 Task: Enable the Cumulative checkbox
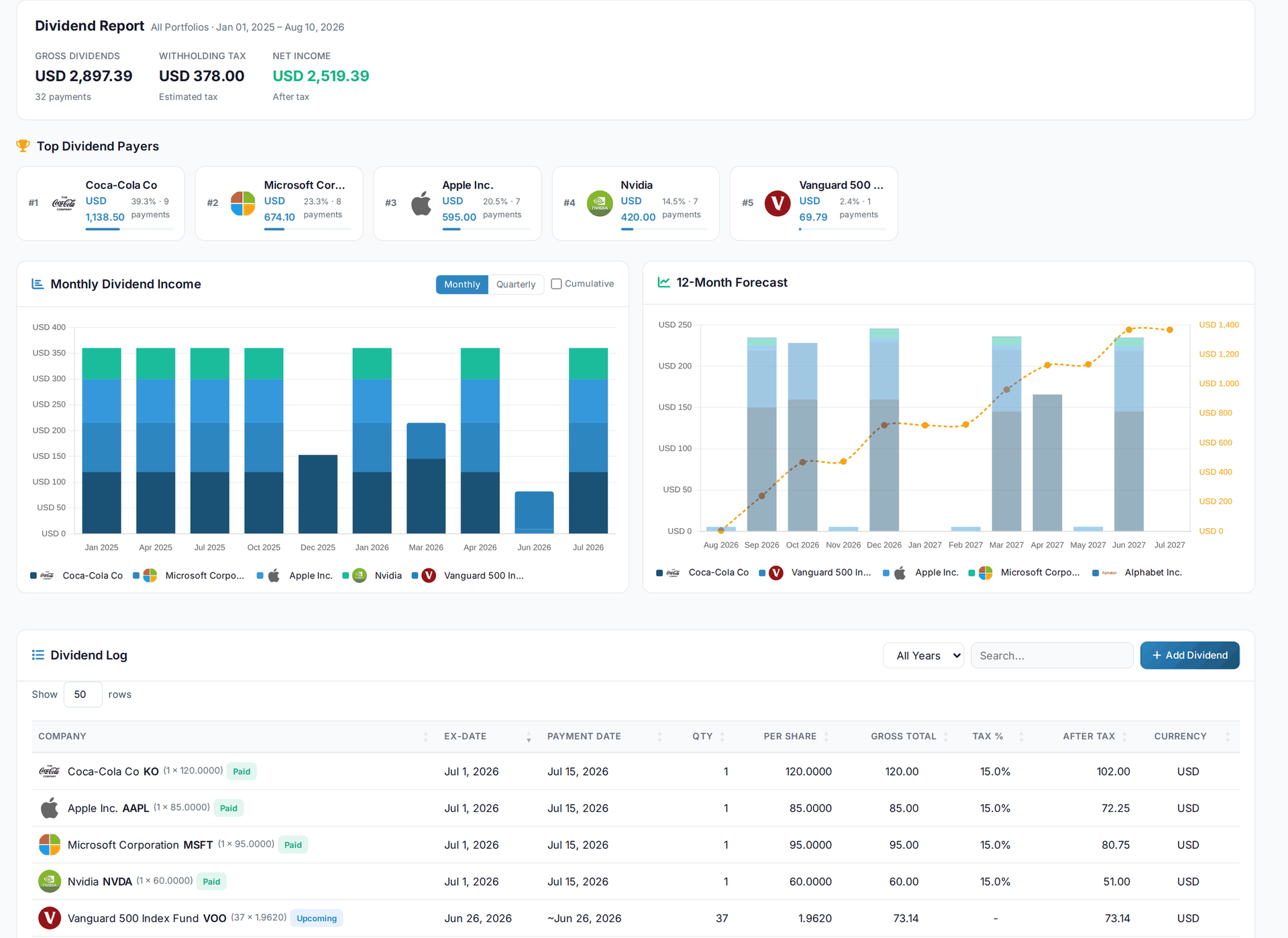pos(556,284)
